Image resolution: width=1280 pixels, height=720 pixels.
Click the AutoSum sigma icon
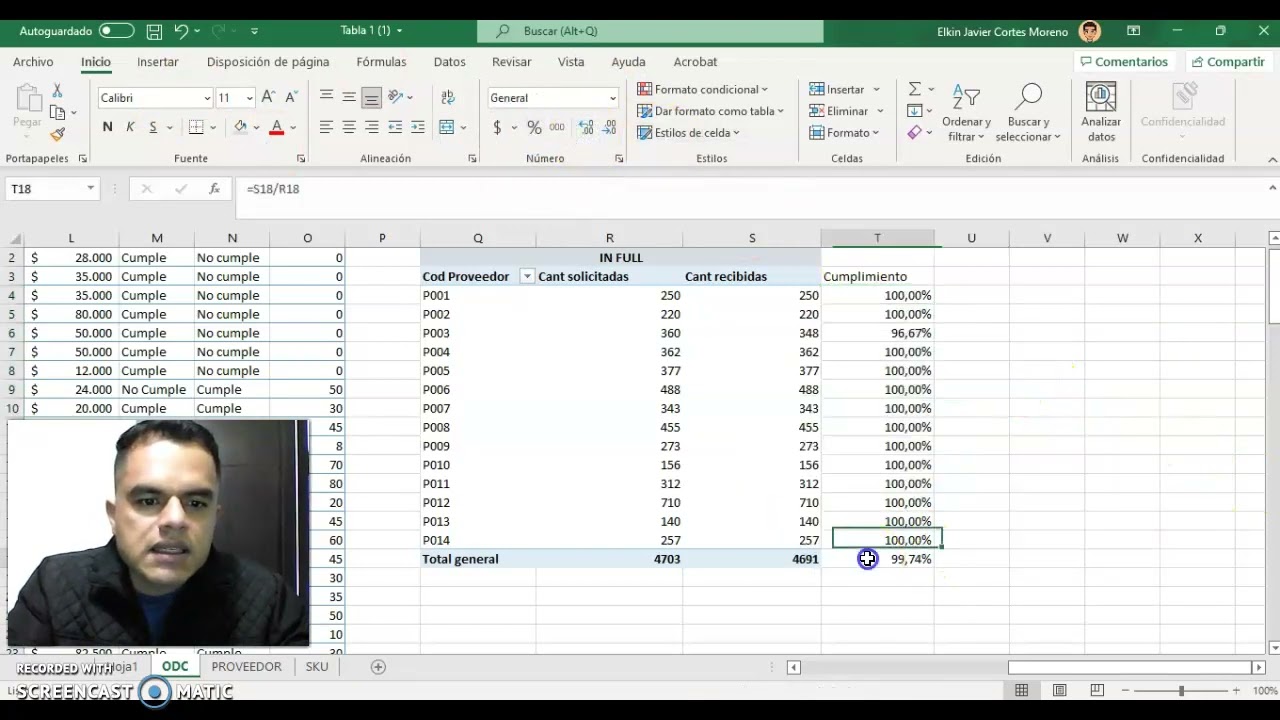pos(914,89)
